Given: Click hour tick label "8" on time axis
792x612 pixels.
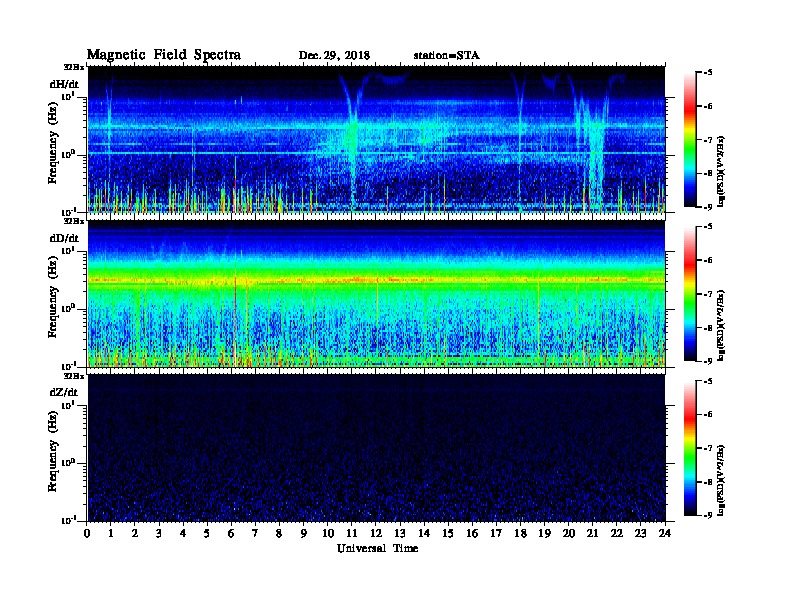Looking at the screenshot, I should click(x=279, y=533).
